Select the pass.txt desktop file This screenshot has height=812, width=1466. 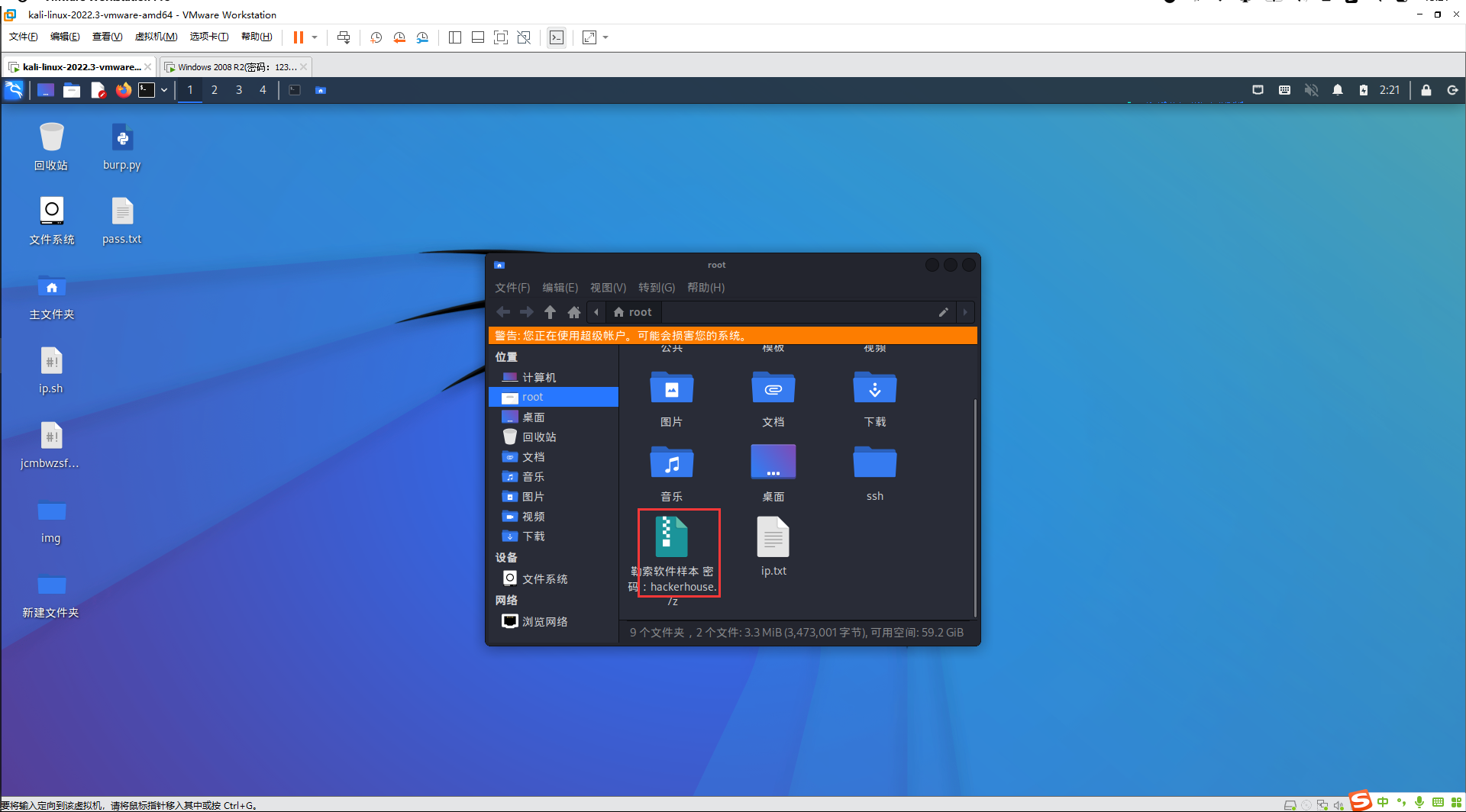point(122,221)
